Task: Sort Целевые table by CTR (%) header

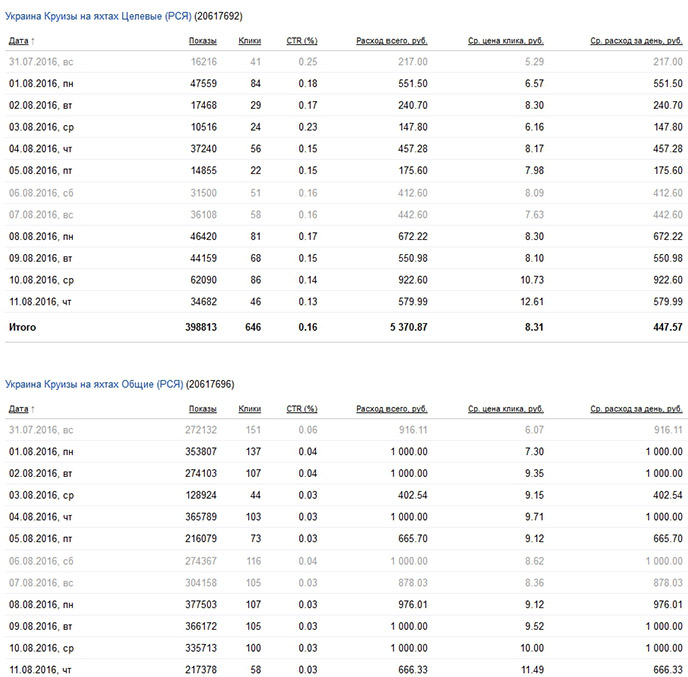Action: point(301,41)
